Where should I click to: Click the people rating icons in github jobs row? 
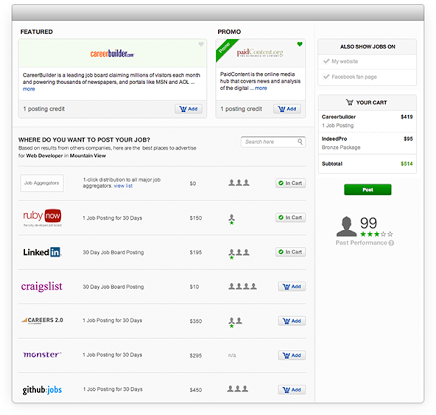238,389
